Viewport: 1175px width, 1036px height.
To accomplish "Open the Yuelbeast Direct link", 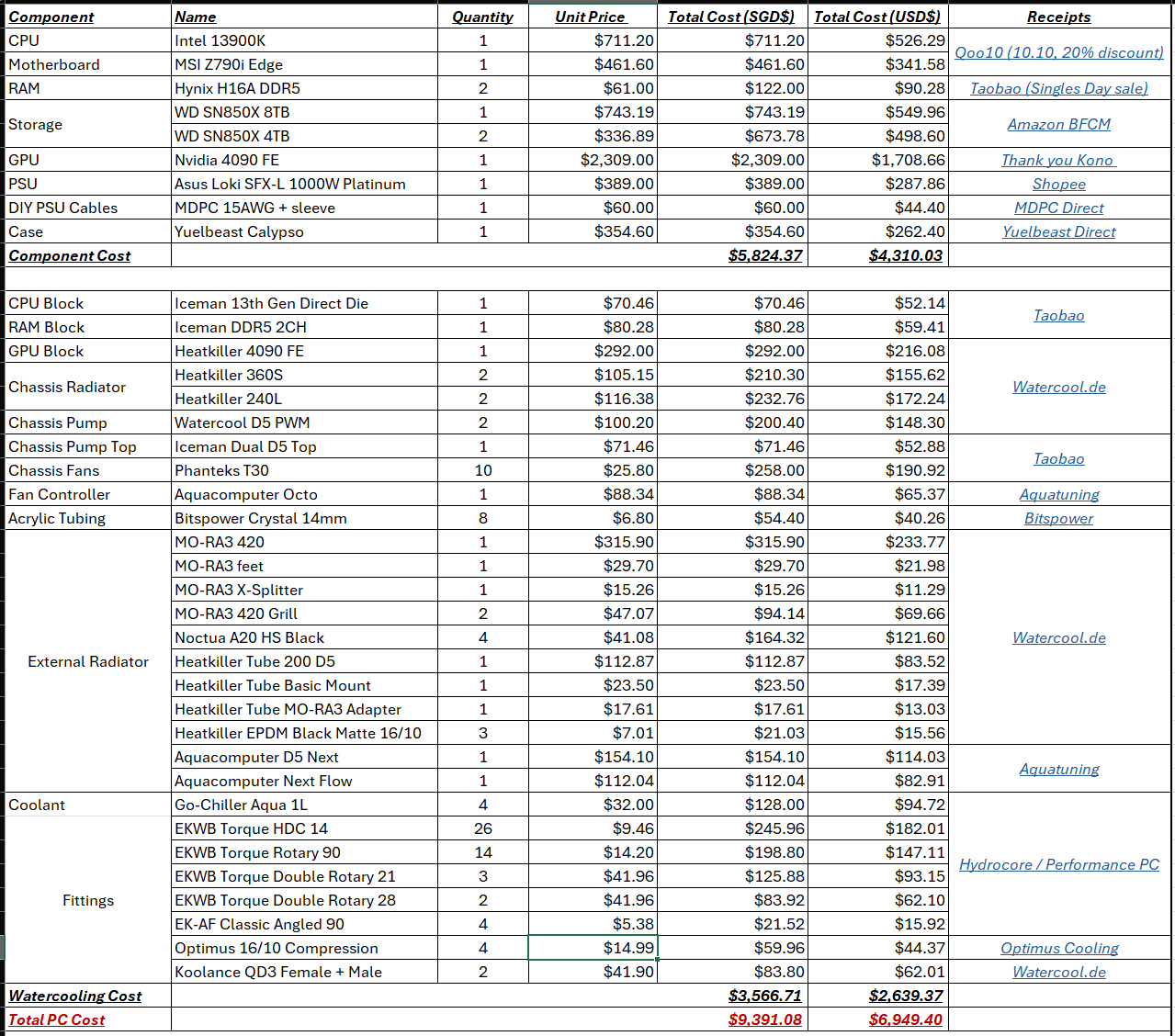I will [1059, 231].
